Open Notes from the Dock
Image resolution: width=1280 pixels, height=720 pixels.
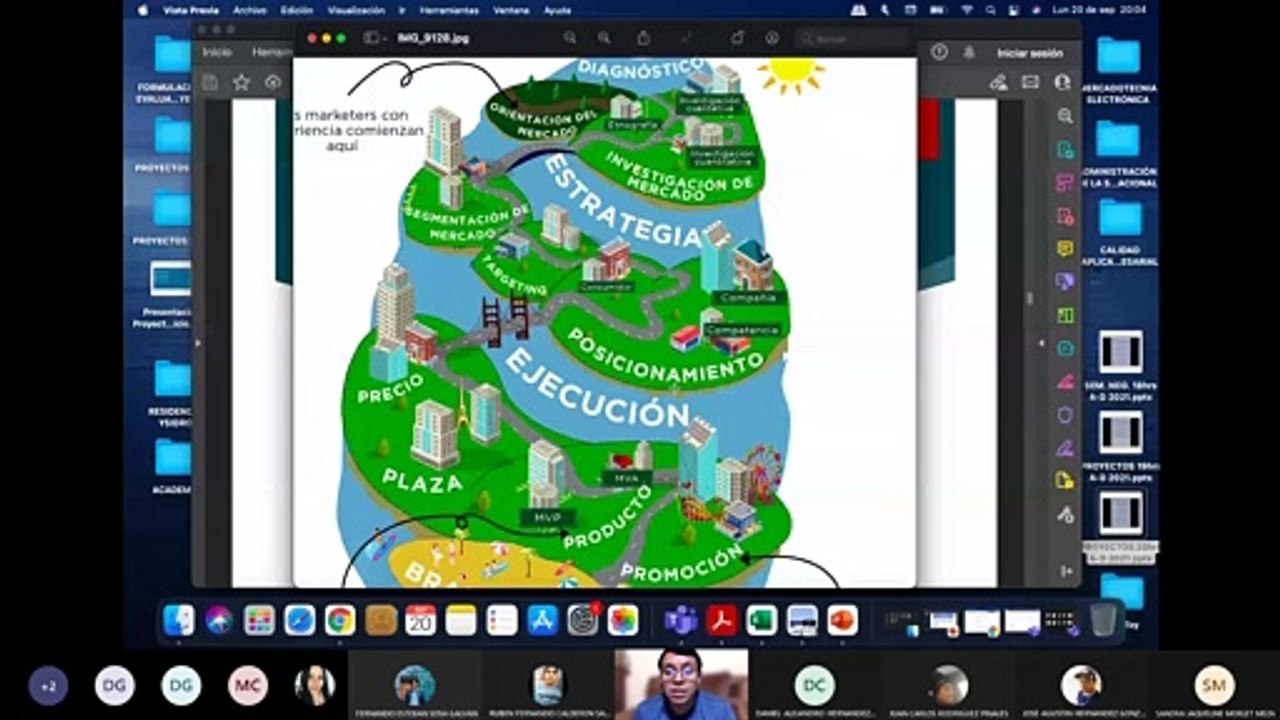tap(461, 620)
